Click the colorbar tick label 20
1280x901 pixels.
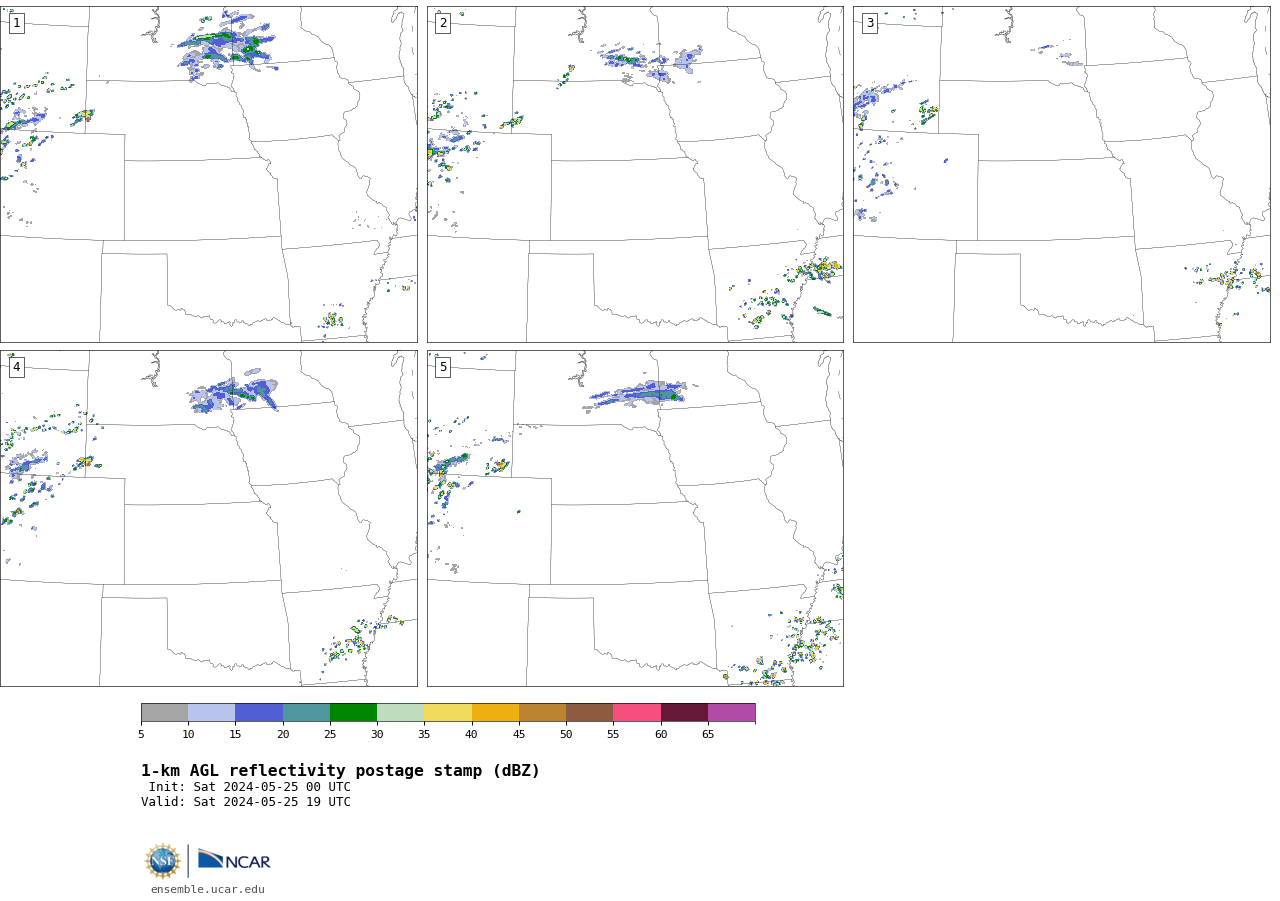283,735
